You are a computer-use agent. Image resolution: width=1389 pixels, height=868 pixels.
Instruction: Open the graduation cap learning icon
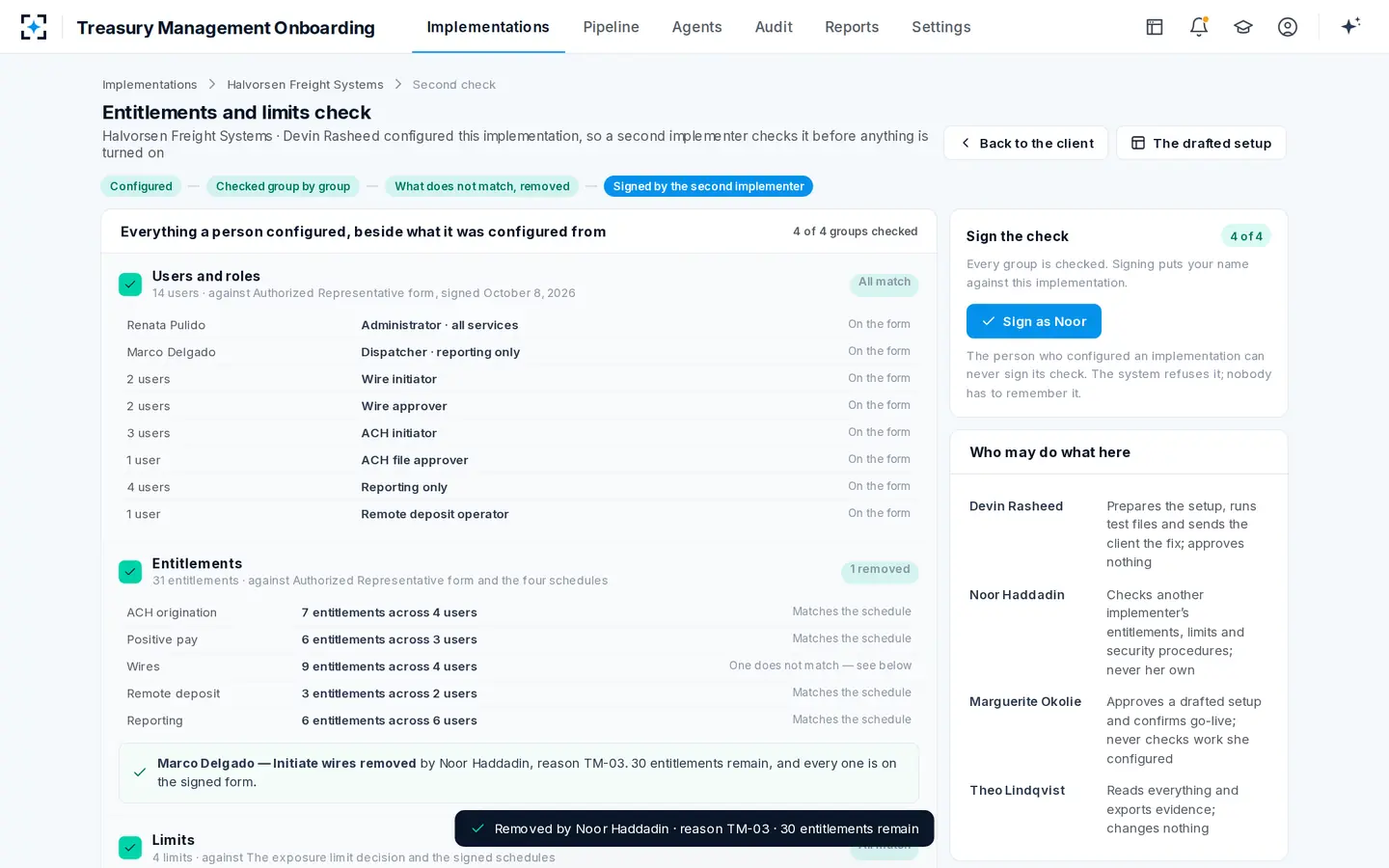pyautogui.click(x=1243, y=27)
